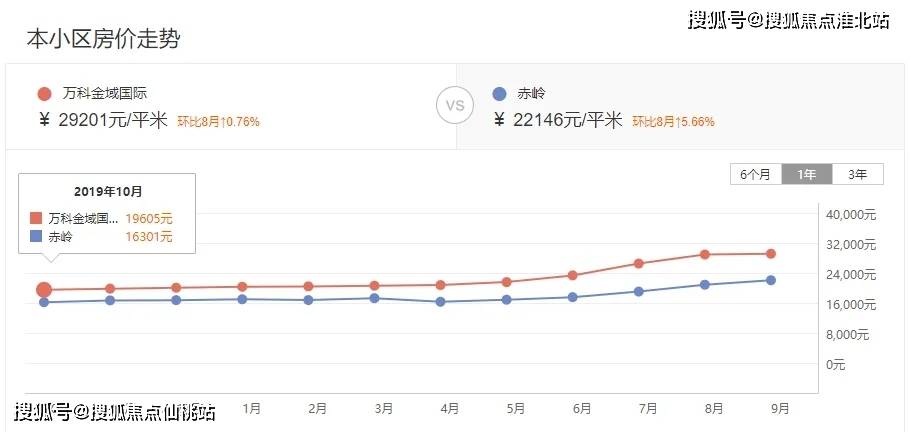The width and height of the screenshot is (910, 432).
Task: Click the blue square swatch in tooltip
Action: click(36, 237)
